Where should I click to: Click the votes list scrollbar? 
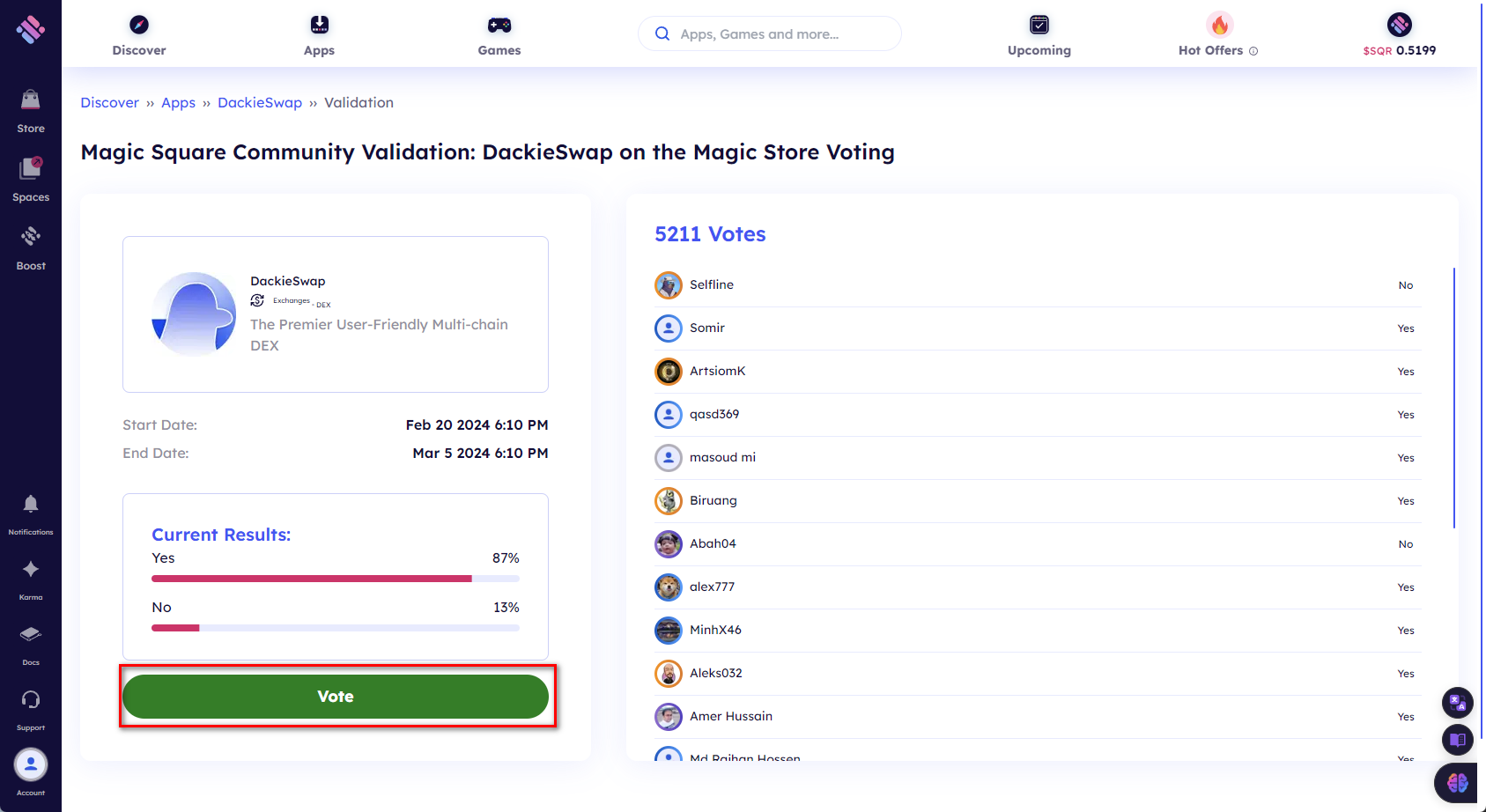[x=1453, y=398]
